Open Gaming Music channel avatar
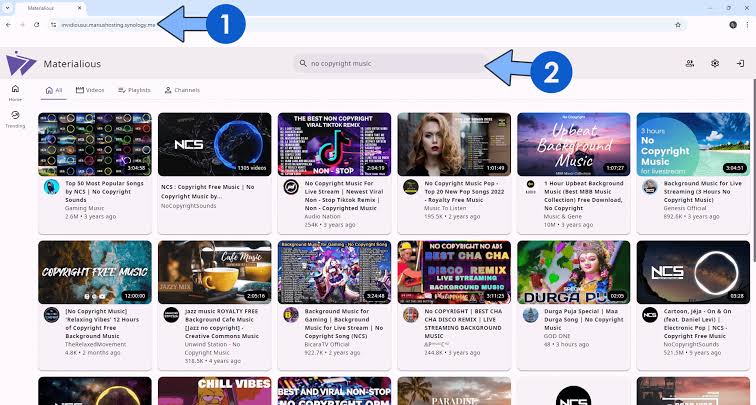 [x=51, y=187]
